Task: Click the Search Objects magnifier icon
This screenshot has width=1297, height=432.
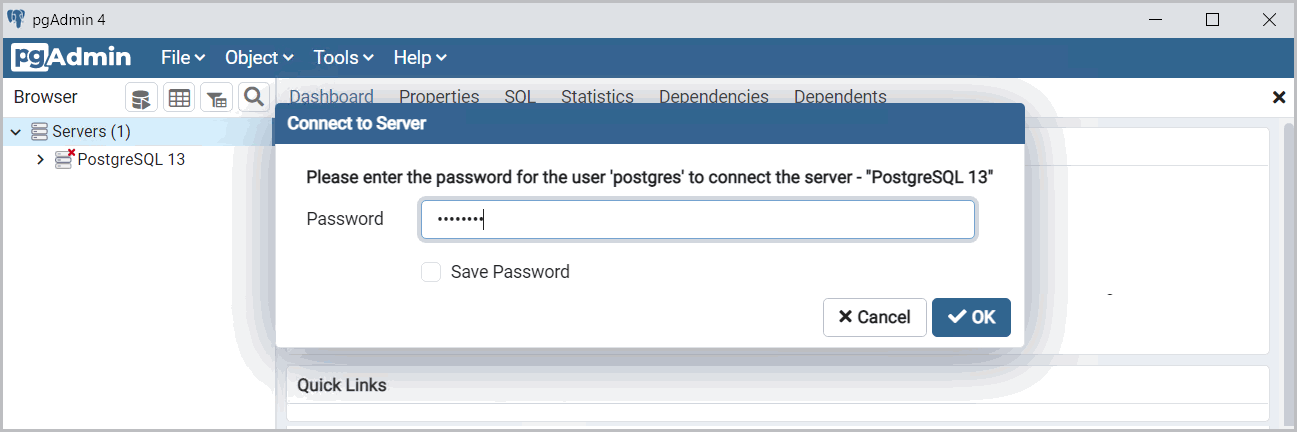Action: point(254,97)
